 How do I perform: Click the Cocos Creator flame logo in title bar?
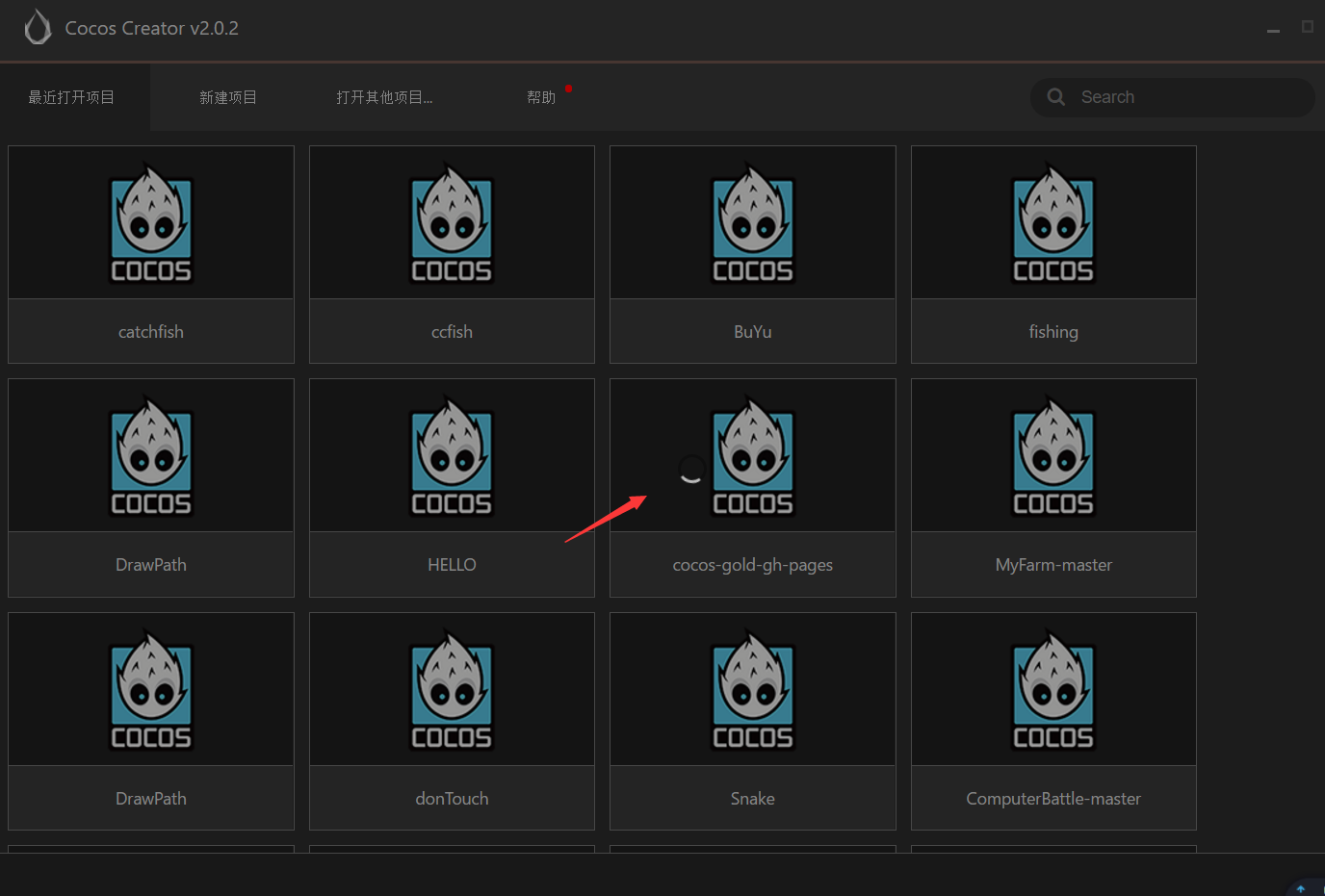click(x=38, y=28)
